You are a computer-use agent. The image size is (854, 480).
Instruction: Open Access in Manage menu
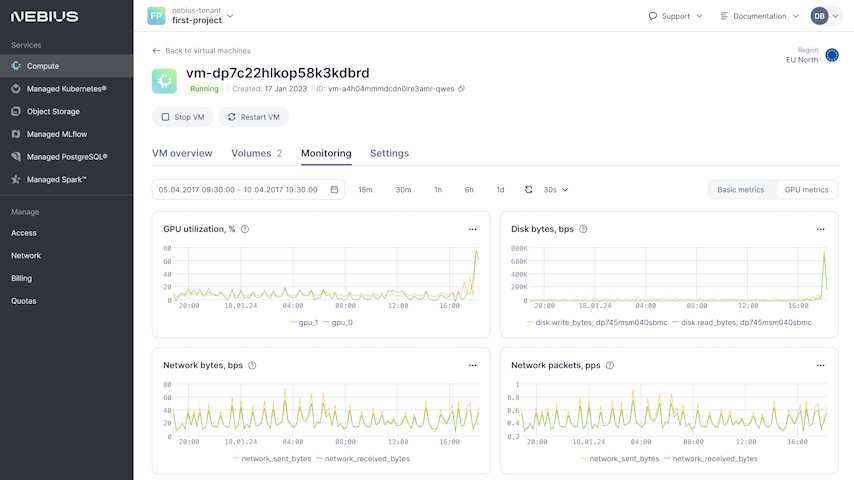click(24, 233)
